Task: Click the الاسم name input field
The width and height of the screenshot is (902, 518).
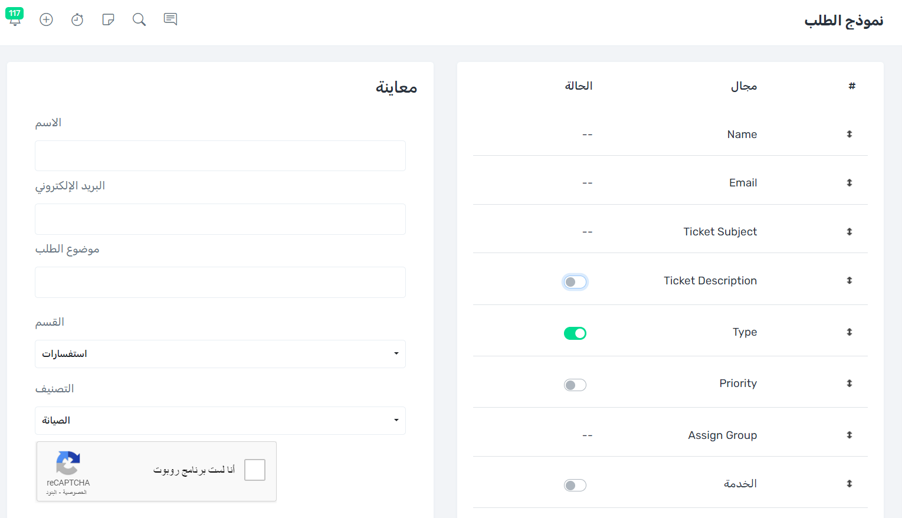Action: [x=220, y=156]
